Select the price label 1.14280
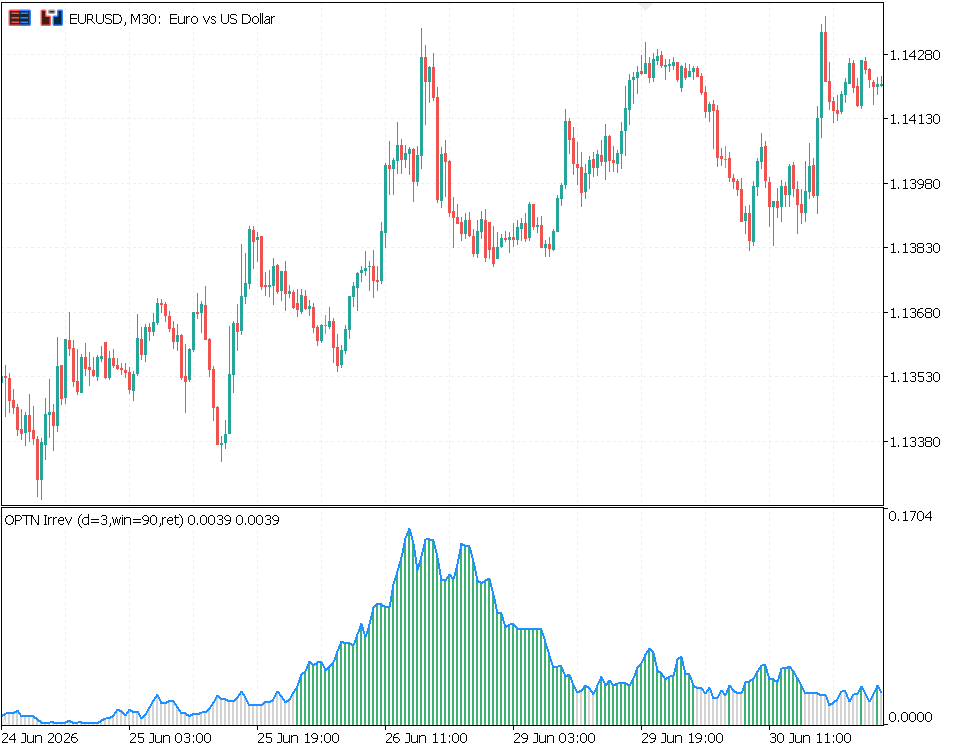This screenshot has height=749, width=960. click(915, 55)
